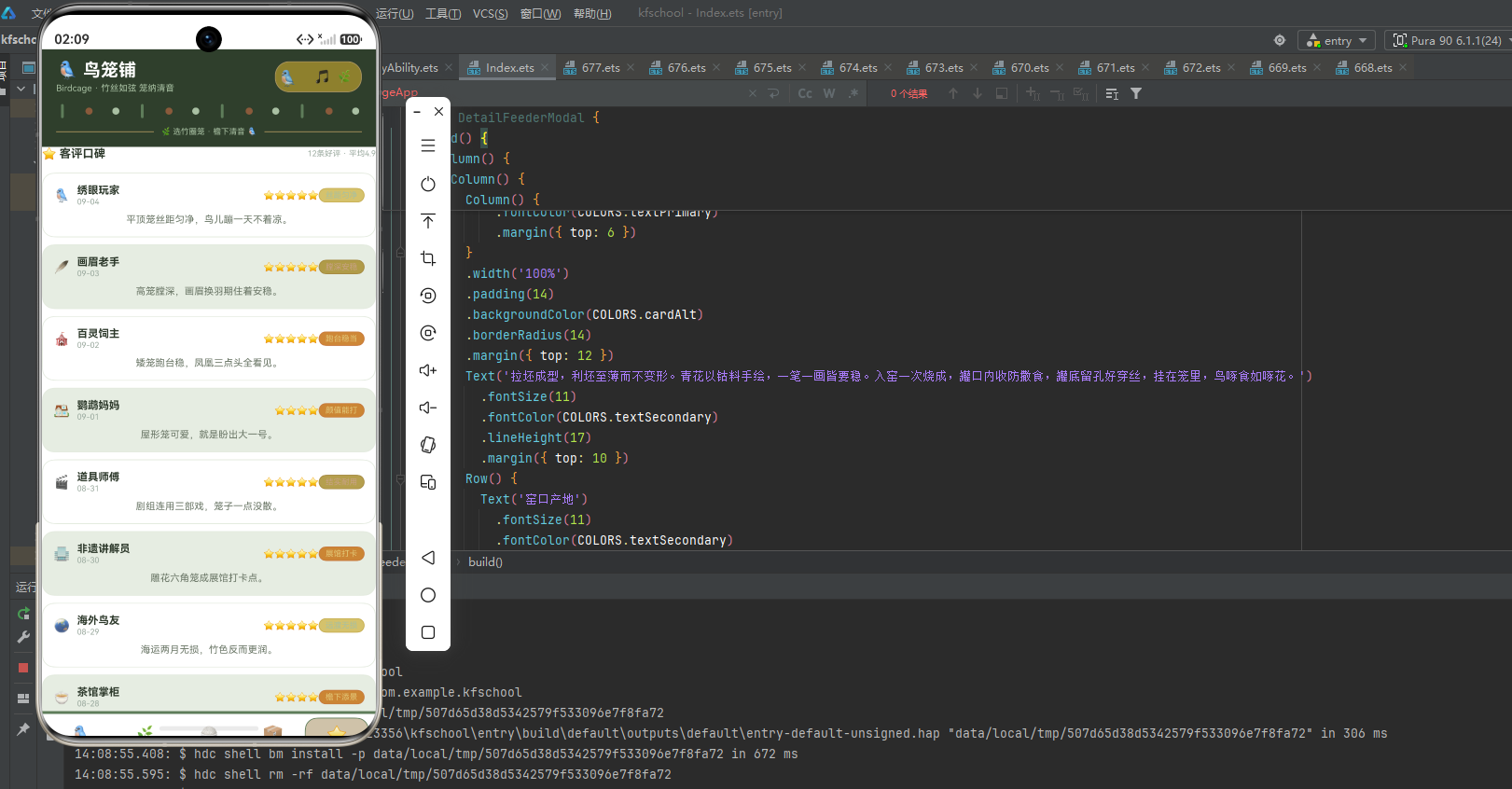
Task: Tap the 展馆打卡 tag on the review card
Action: point(341,554)
